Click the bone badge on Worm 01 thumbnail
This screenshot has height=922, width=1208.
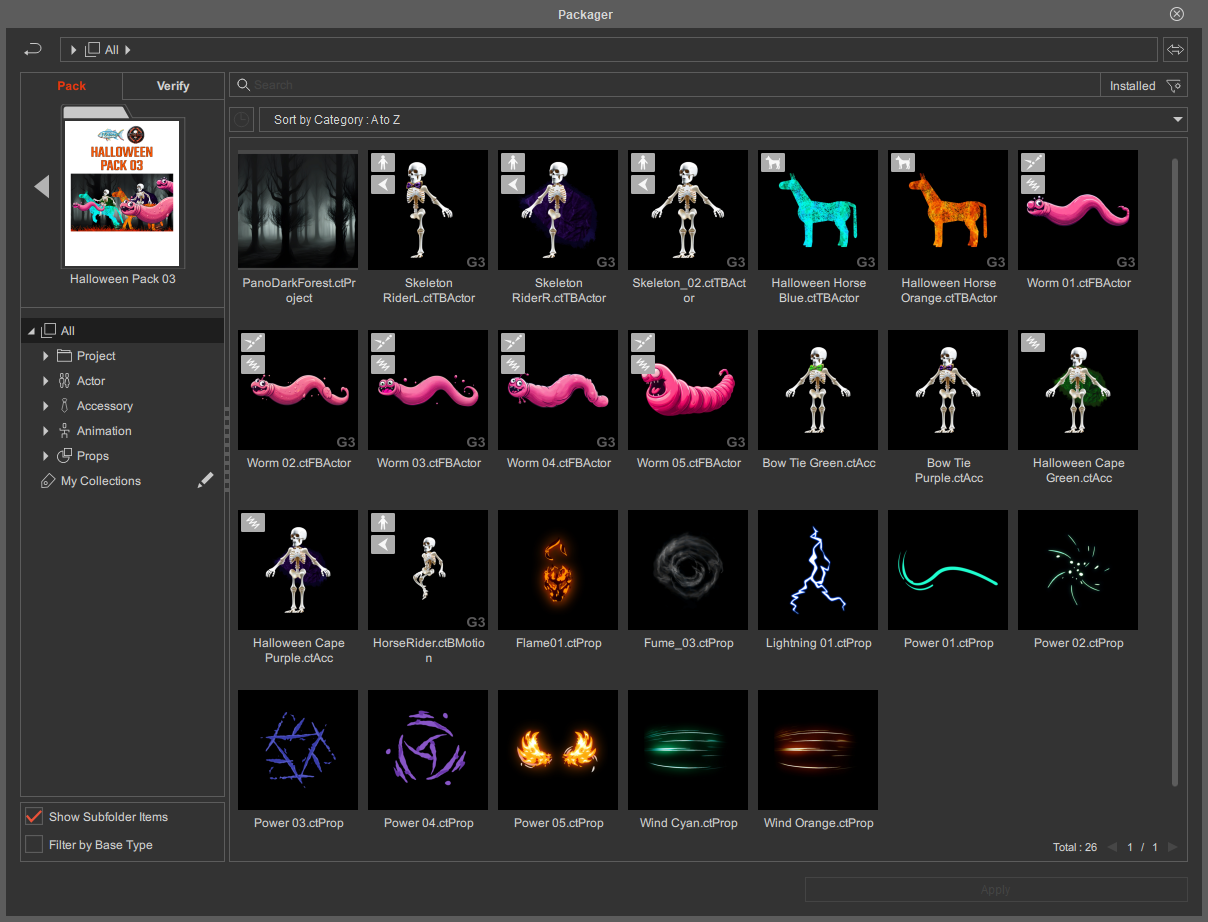coord(1033,162)
